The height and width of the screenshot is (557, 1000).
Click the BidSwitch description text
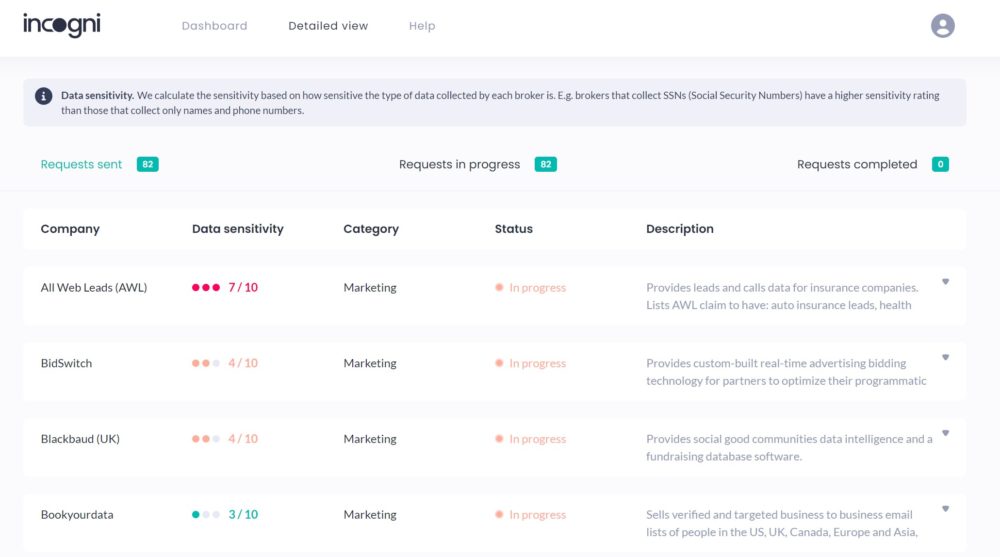coord(786,372)
